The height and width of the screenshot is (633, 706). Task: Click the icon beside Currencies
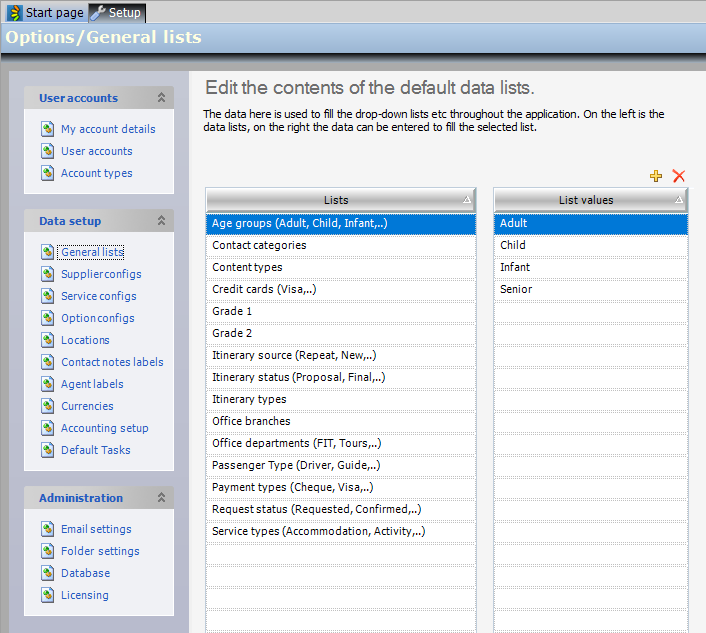48,406
